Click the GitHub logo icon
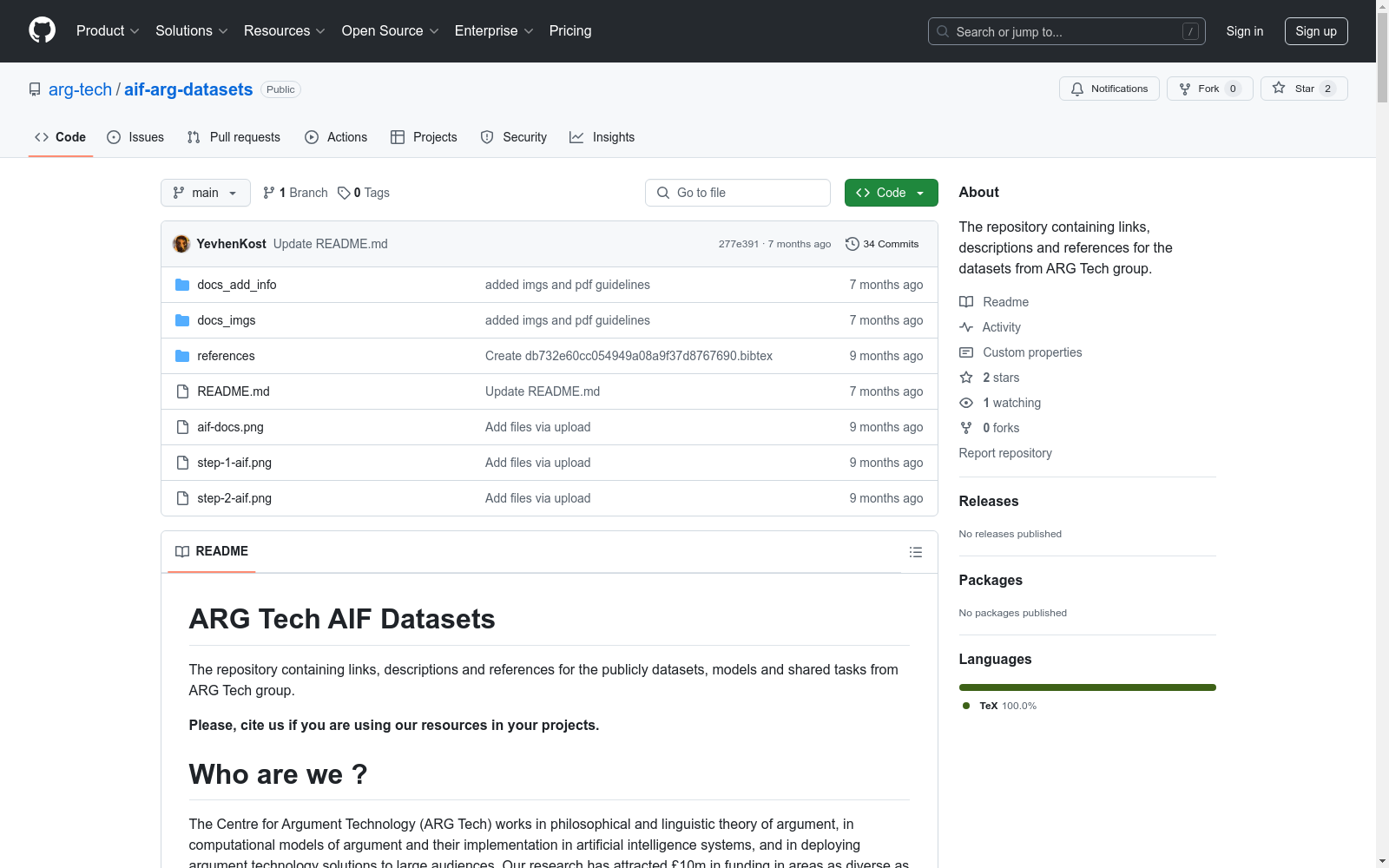 pyautogui.click(x=42, y=30)
